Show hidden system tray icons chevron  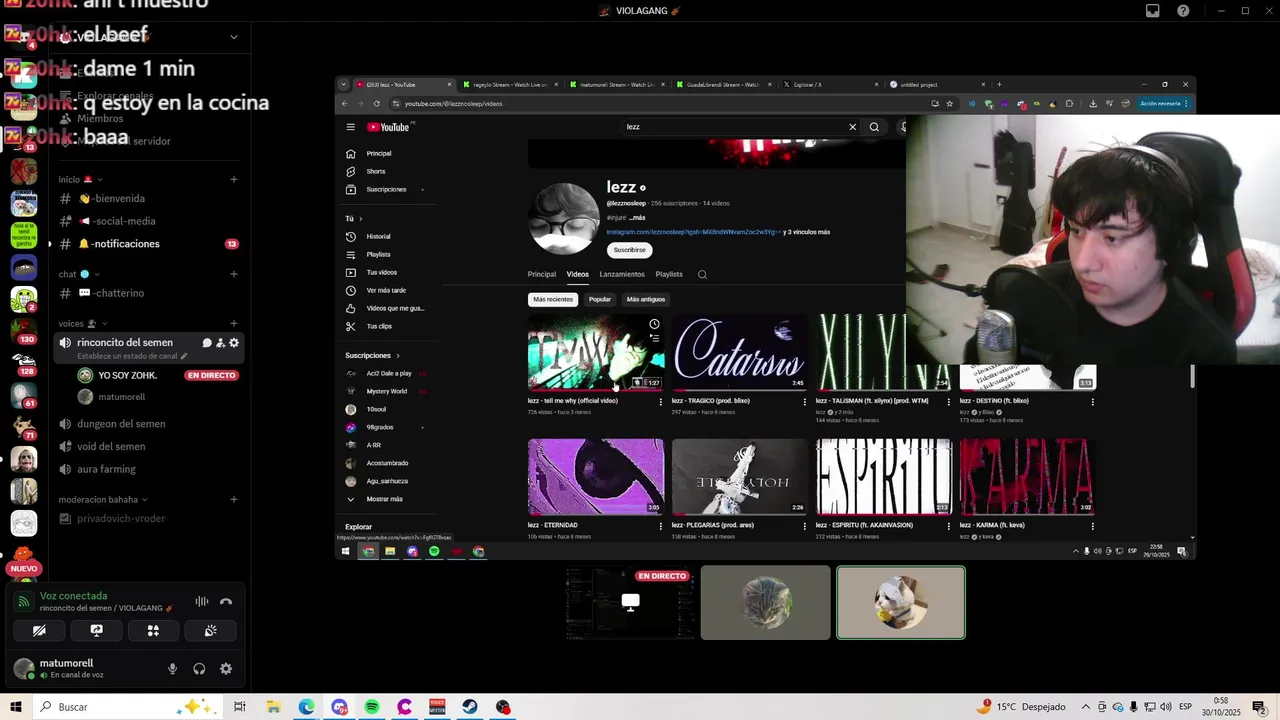[1086, 707]
